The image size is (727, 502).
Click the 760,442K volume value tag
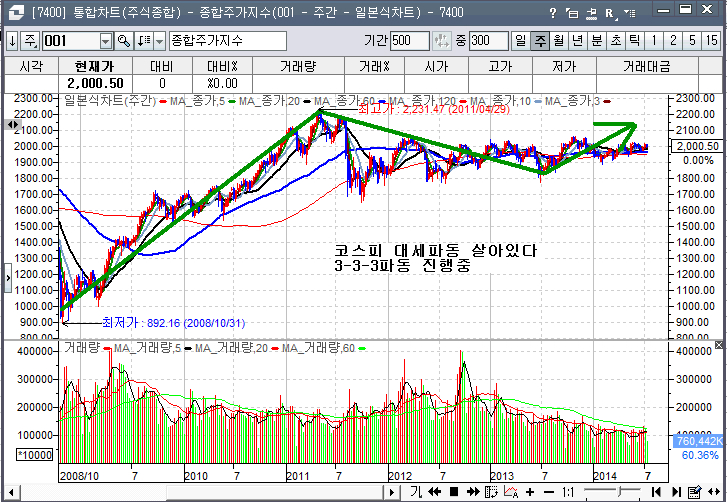[x=699, y=441]
